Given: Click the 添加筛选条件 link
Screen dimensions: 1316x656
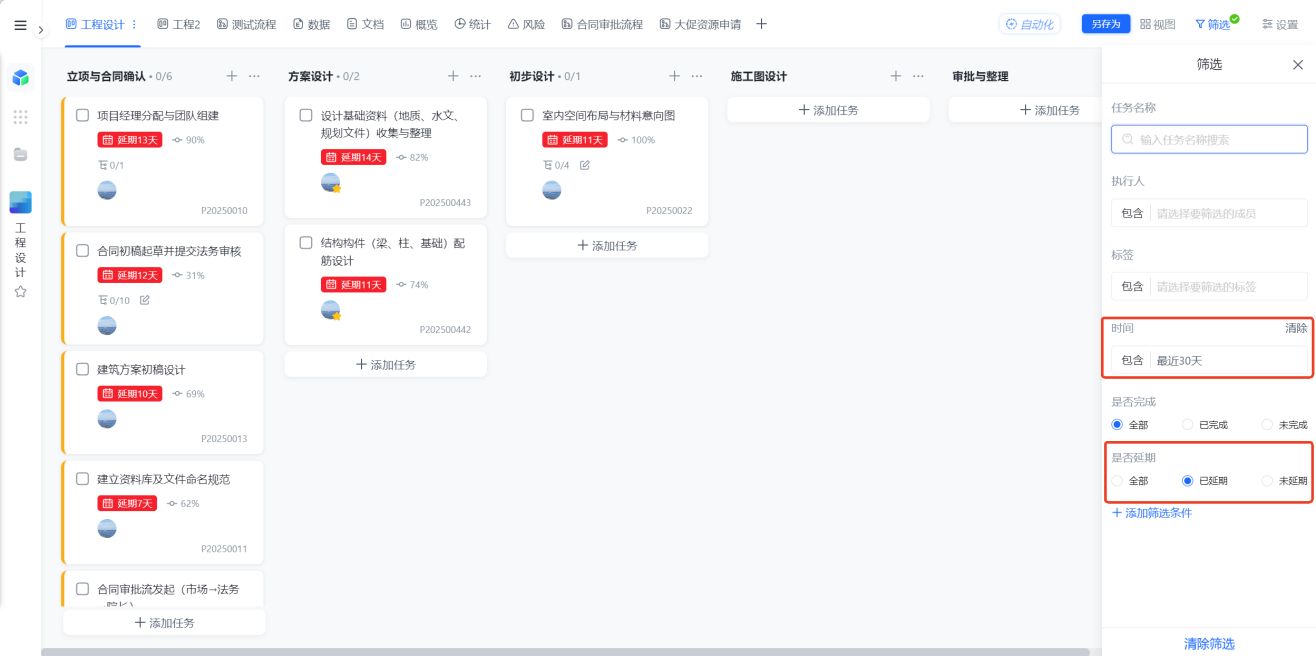Looking at the screenshot, I should tap(1151, 513).
